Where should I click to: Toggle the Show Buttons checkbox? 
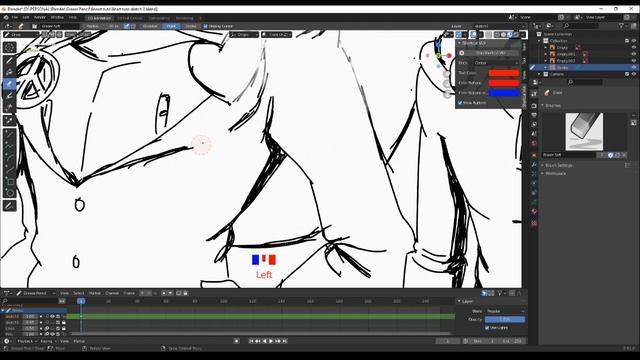pyautogui.click(x=460, y=103)
